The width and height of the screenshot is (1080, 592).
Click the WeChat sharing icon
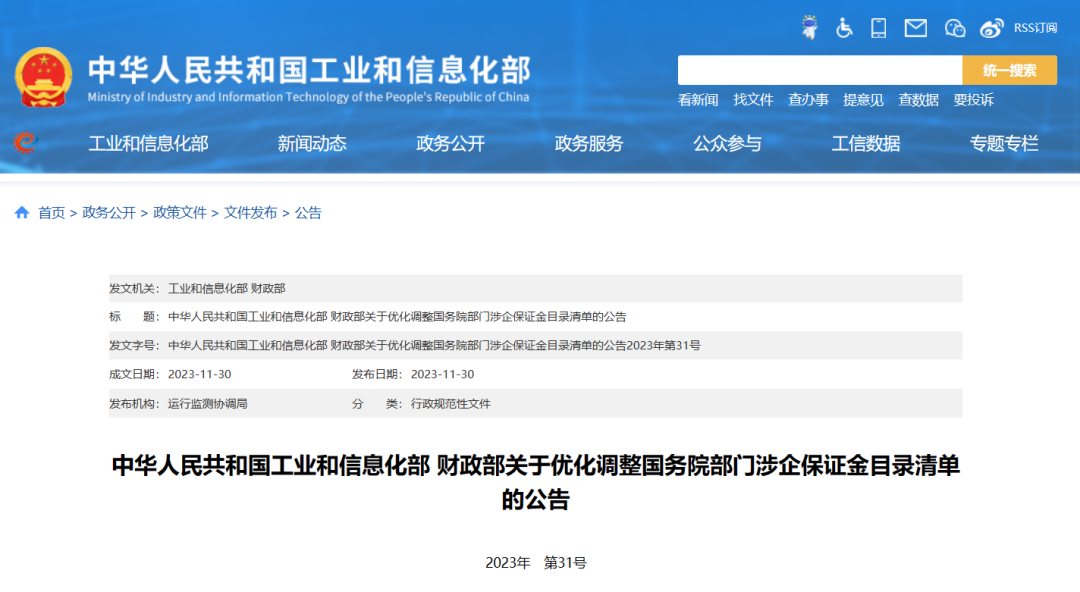tap(954, 28)
